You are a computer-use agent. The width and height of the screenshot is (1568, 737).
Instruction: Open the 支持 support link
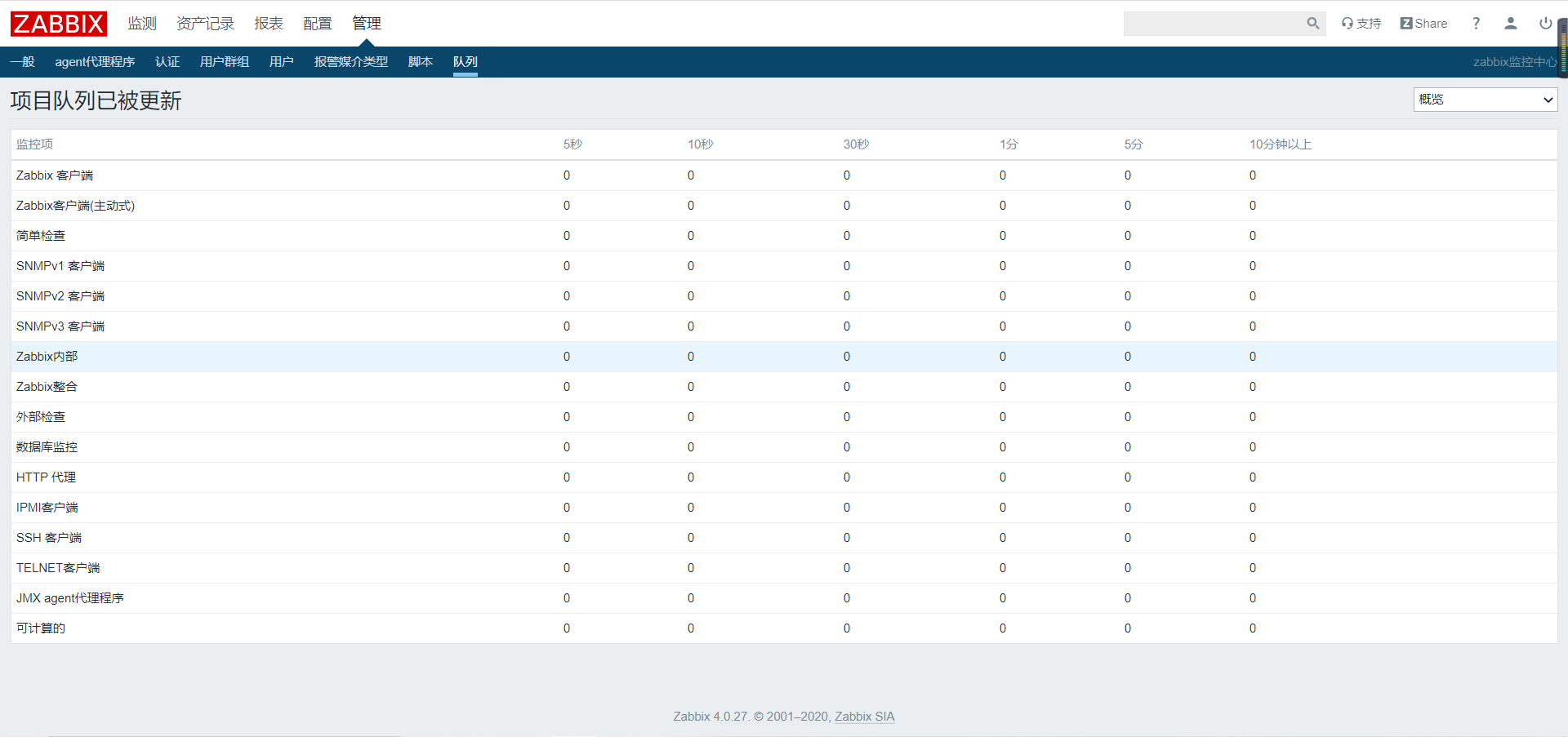pos(1361,24)
